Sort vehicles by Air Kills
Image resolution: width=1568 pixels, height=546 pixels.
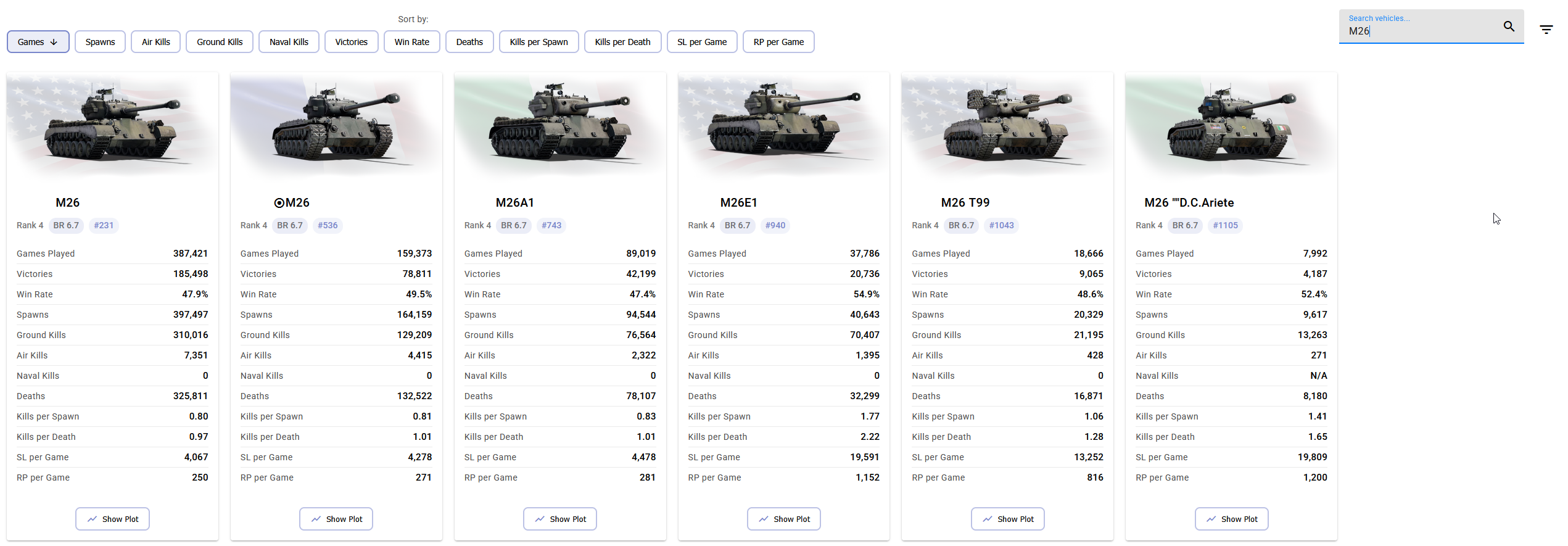(156, 42)
